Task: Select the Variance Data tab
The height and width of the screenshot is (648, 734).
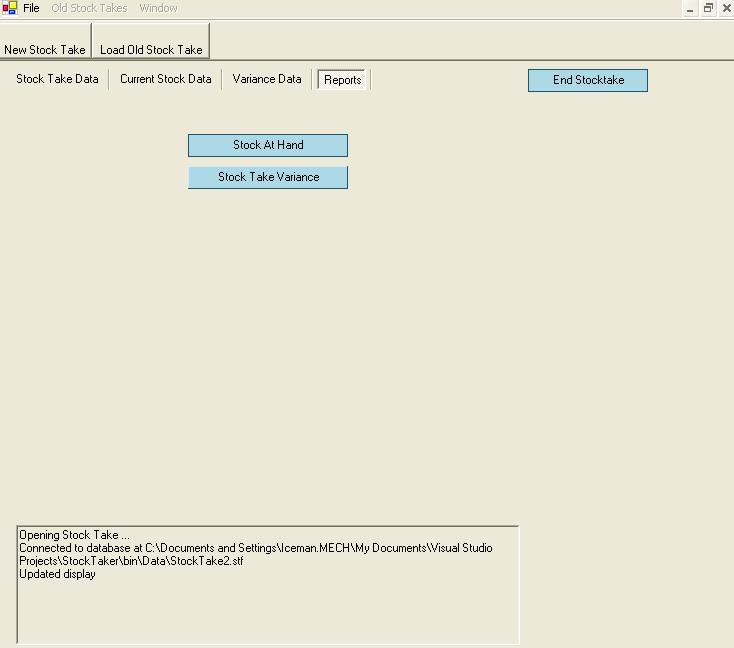Action: pyautogui.click(x=267, y=79)
